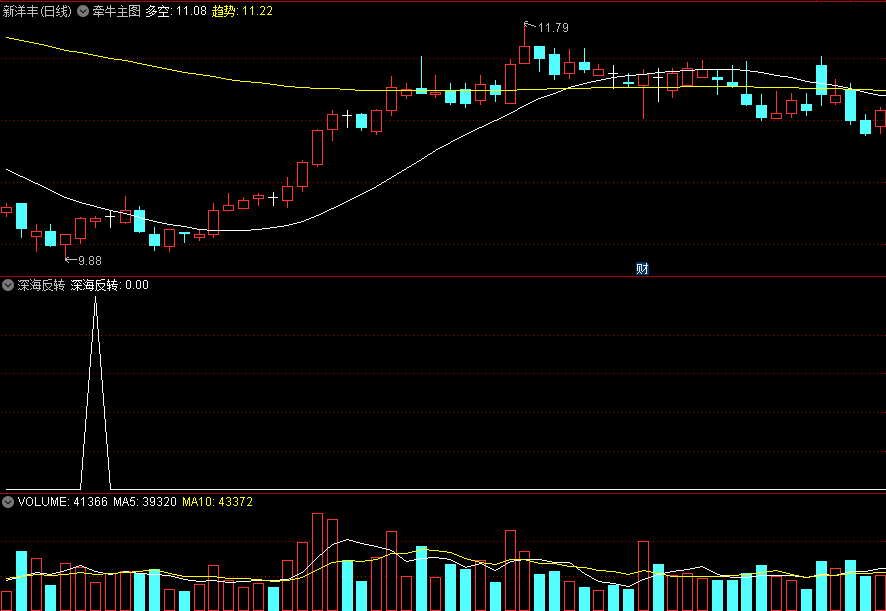The width and height of the screenshot is (886, 611).
Task: Open the VOLUME panel dropdown arrow
Action: (8, 502)
